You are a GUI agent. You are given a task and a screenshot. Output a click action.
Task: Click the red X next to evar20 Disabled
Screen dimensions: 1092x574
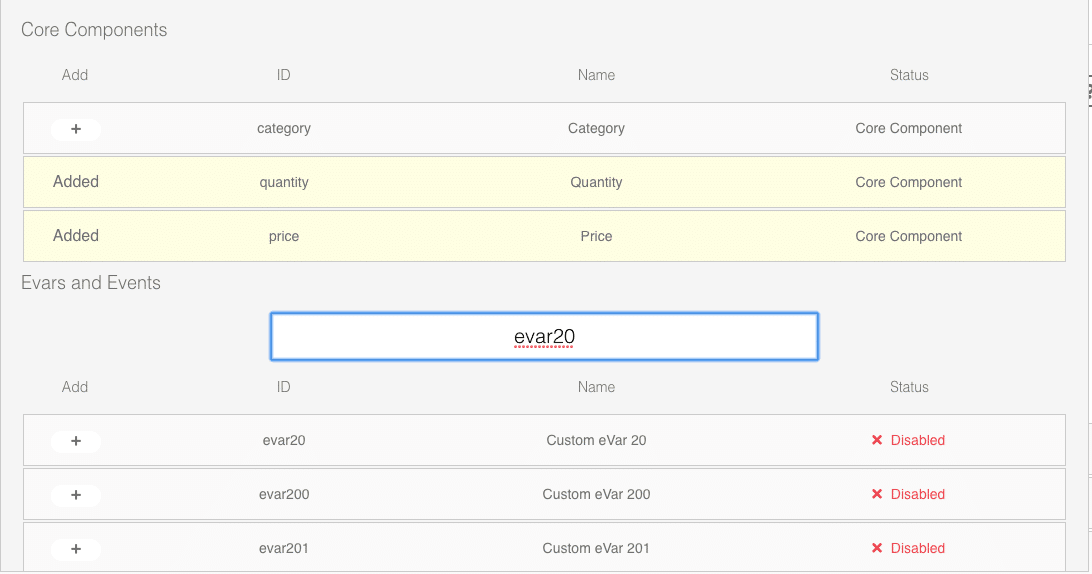tap(877, 440)
